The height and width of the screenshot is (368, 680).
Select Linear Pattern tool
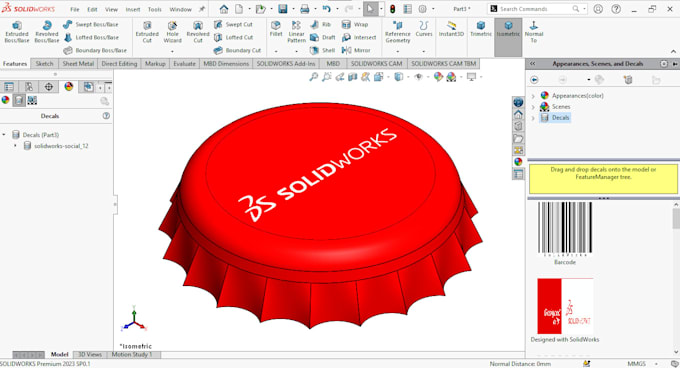pos(296,32)
